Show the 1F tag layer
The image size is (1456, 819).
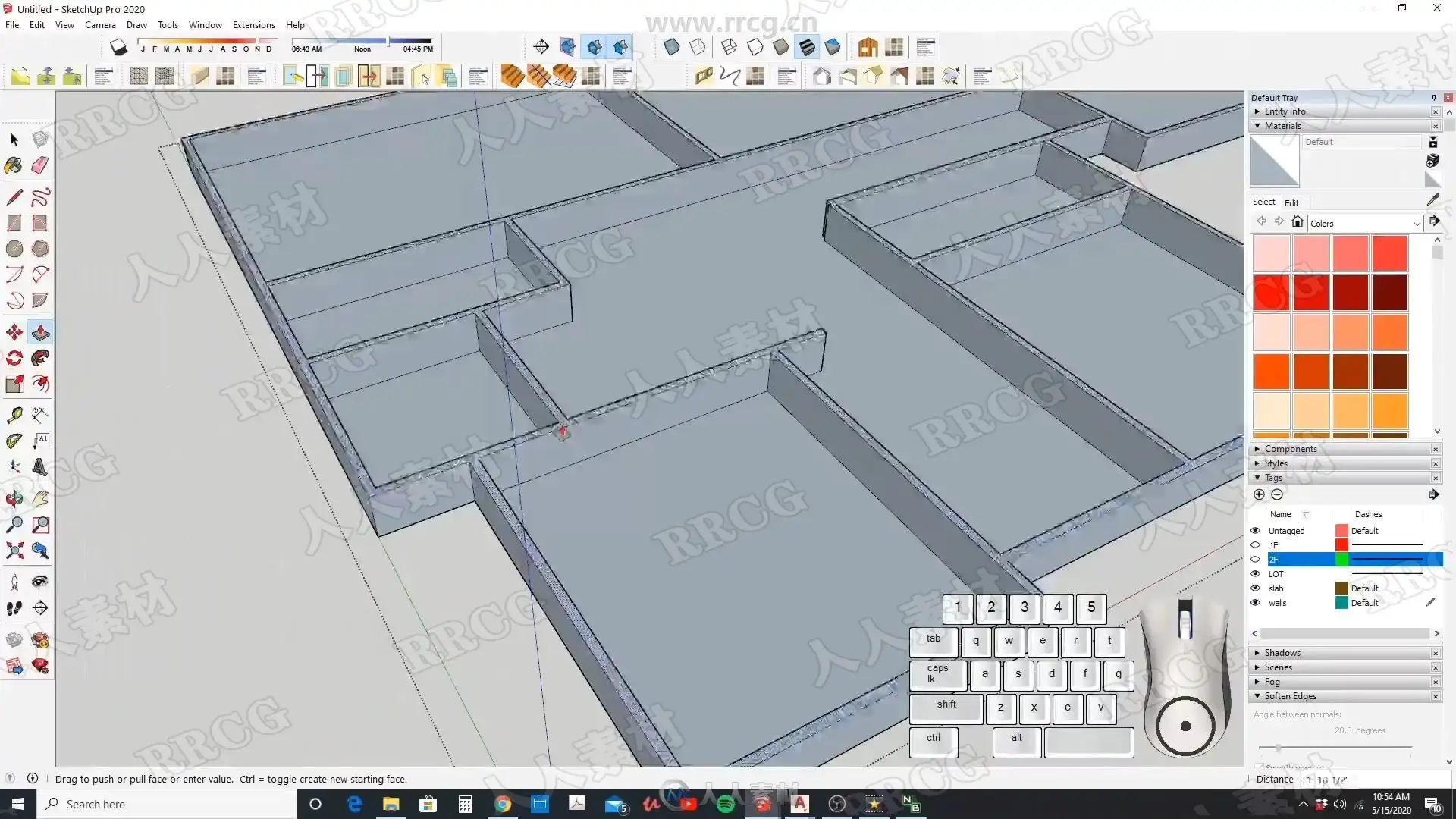coord(1255,545)
